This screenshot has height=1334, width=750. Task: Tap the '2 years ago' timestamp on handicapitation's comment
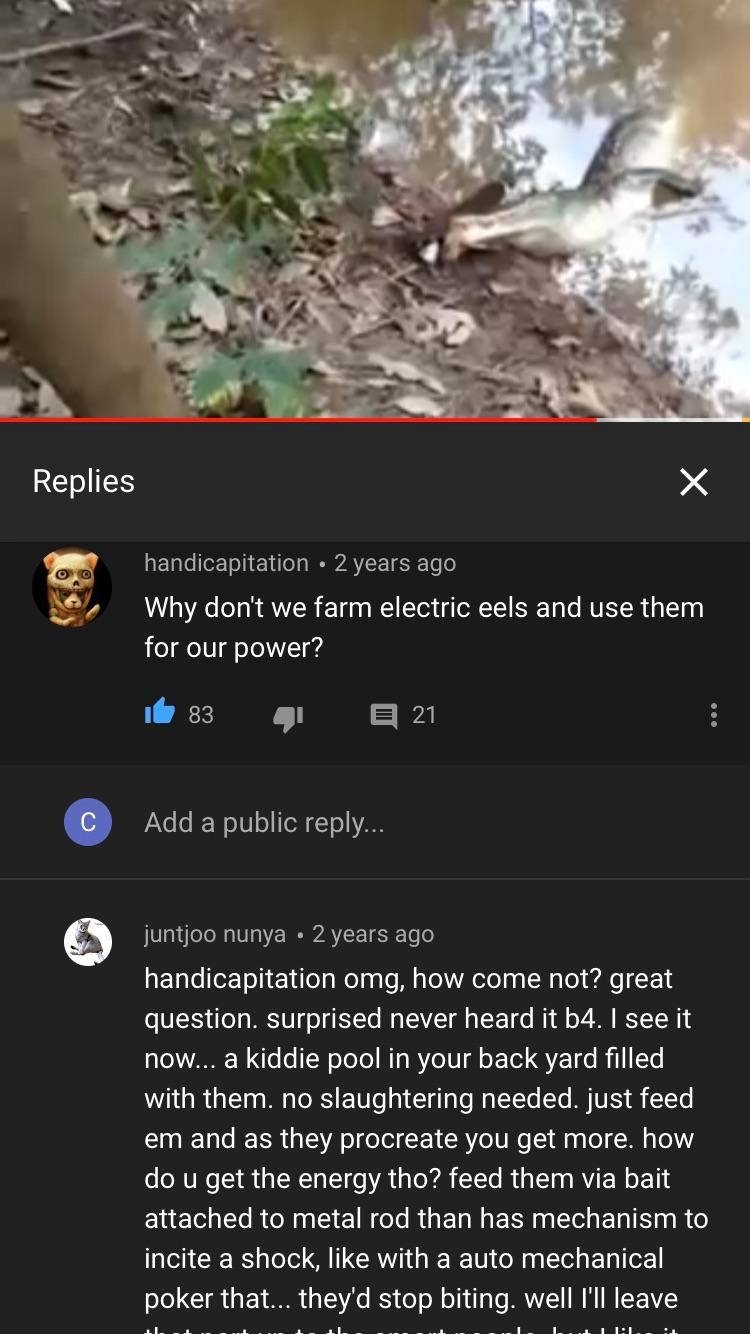coord(395,563)
